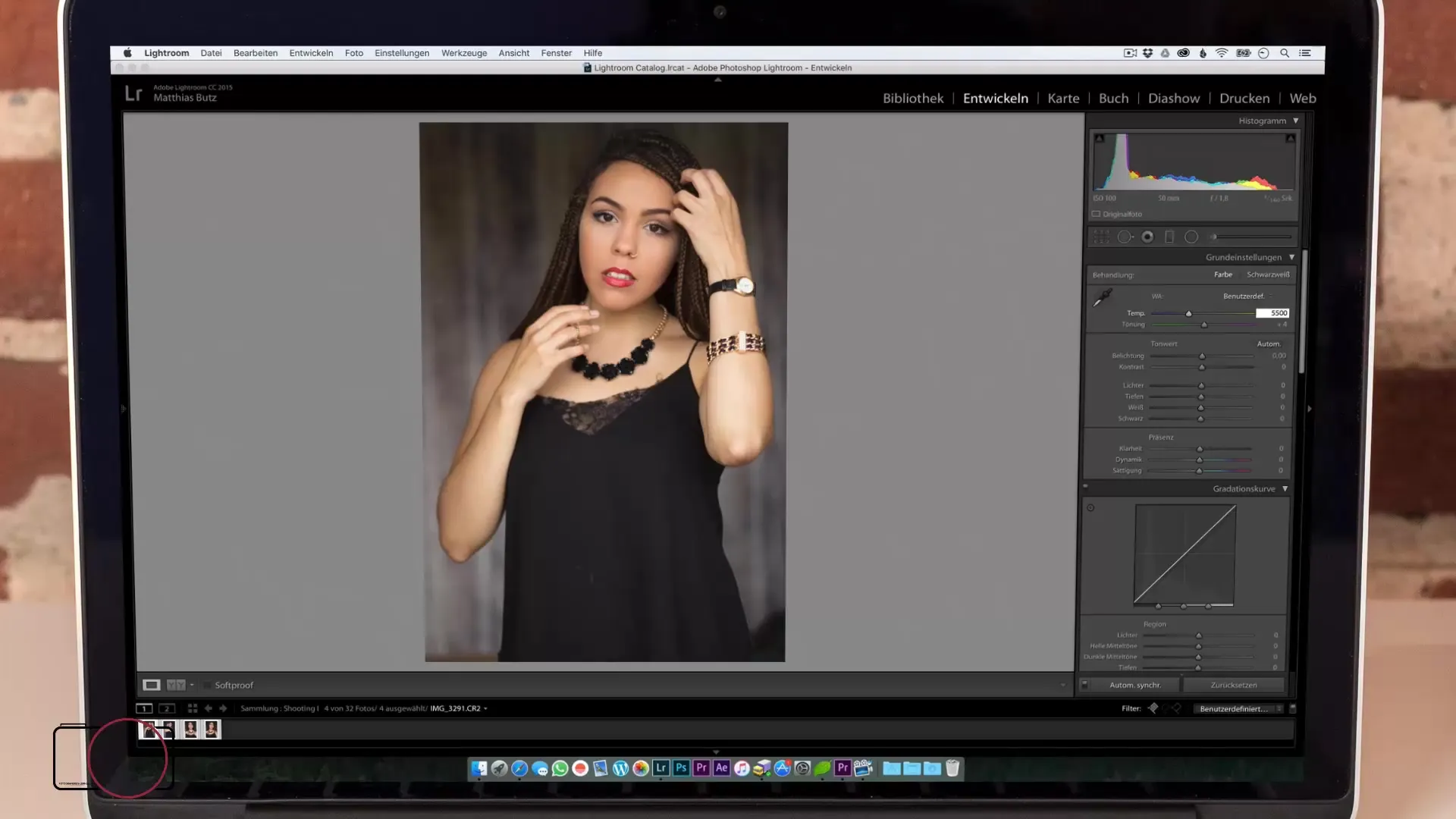Open grid view icon in filmstrip bar
The height and width of the screenshot is (819, 1456).
(x=193, y=708)
